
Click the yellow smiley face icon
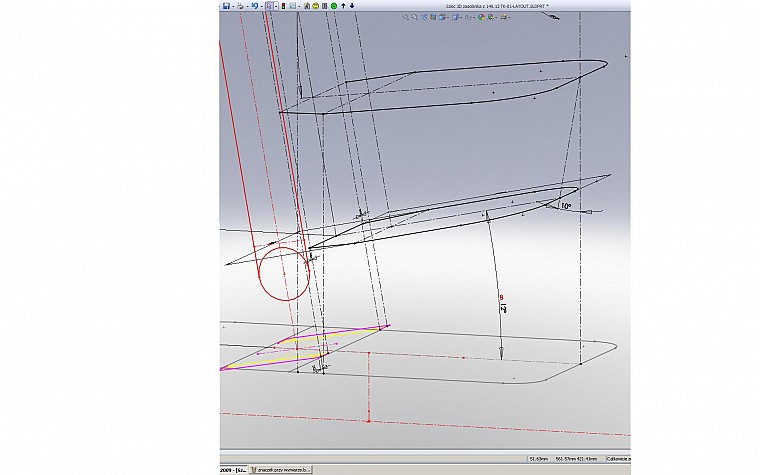(x=316, y=6)
